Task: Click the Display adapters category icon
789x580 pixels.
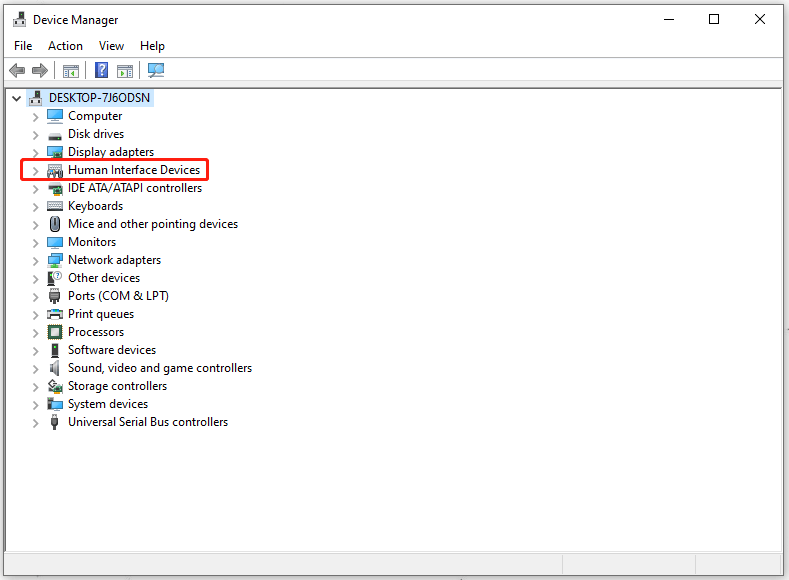Action: 55,152
